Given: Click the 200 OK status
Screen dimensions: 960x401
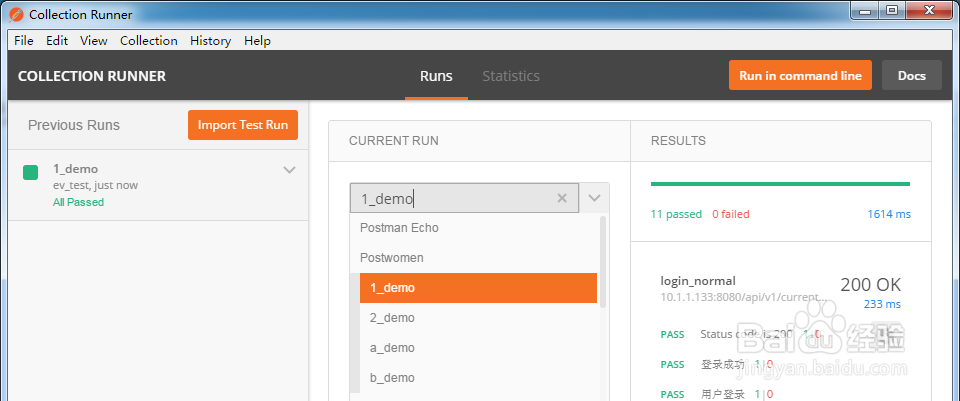Looking at the screenshot, I should point(871,285).
